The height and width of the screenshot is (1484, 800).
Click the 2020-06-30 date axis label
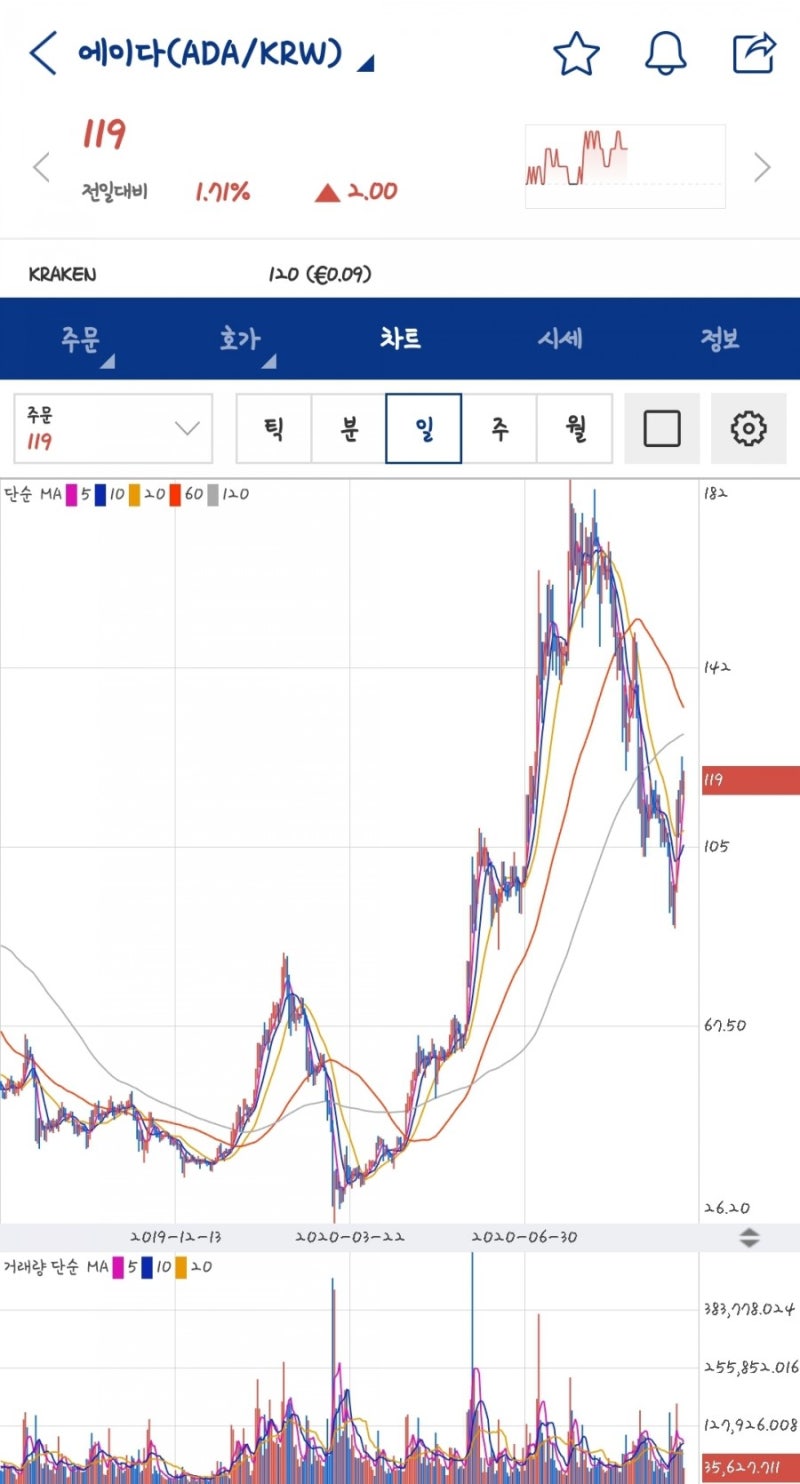525,1238
